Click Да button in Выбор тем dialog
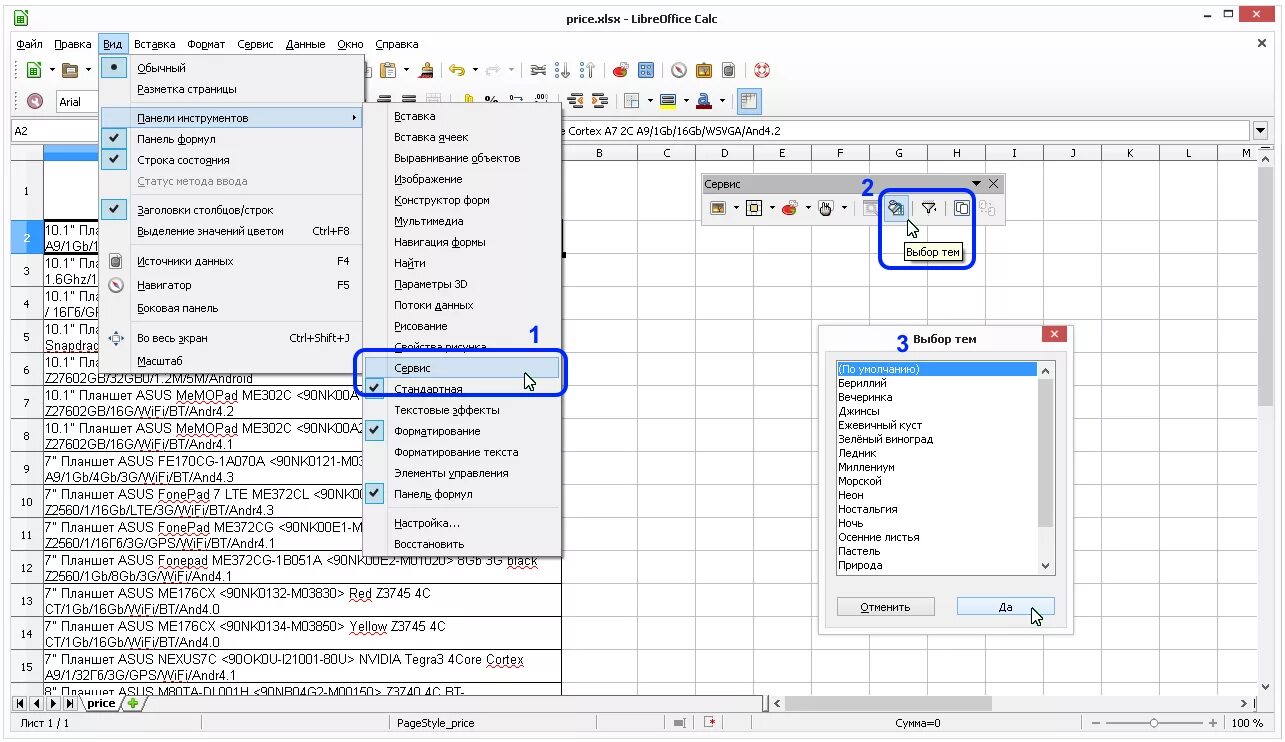This screenshot has width=1285, height=742. tap(1005, 607)
